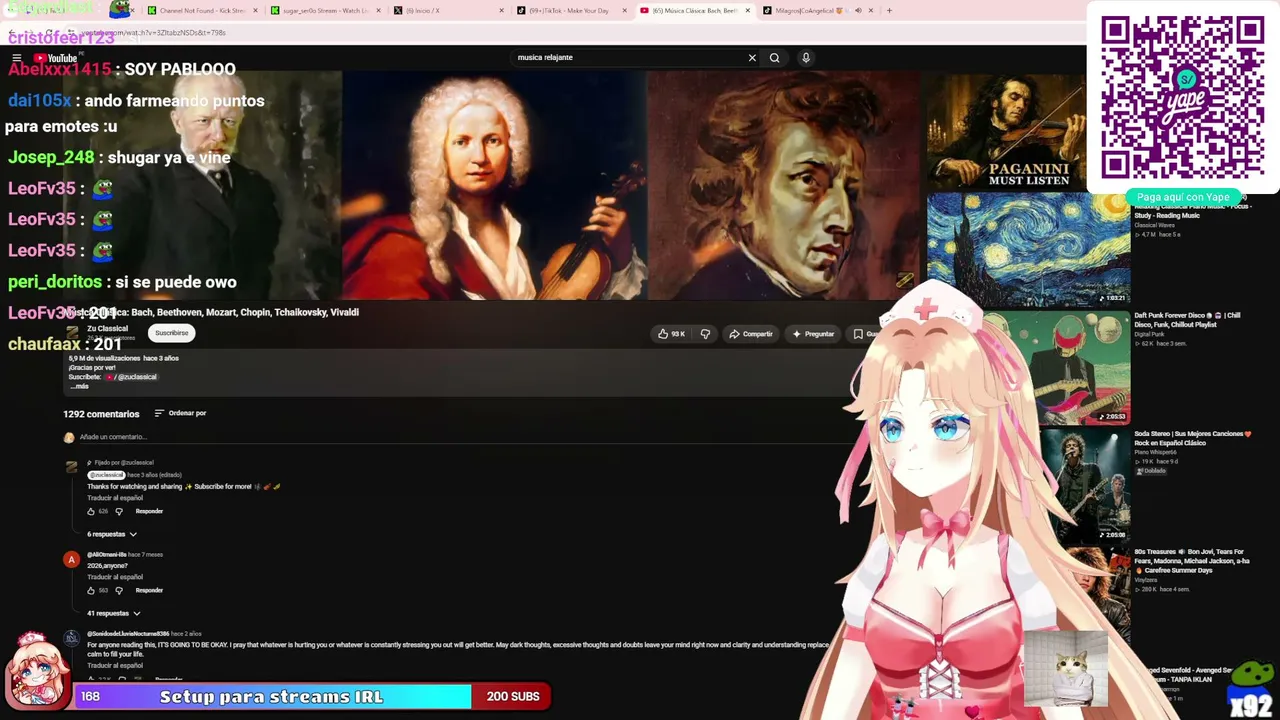Open the red A commenter avatar
This screenshot has width=1280, height=720.
click(71, 560)
